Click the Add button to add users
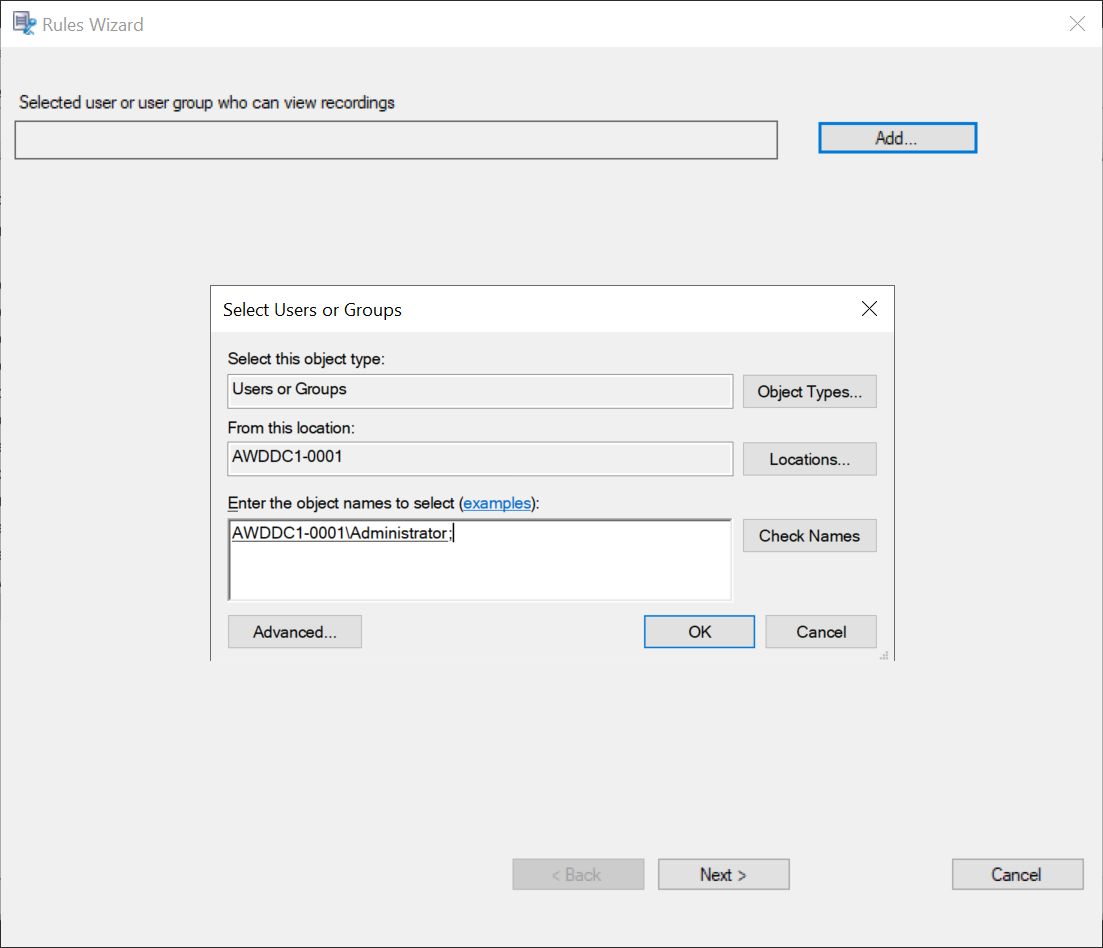The height and width of the screenshot is (948, 1103). (x=896, y=138)
